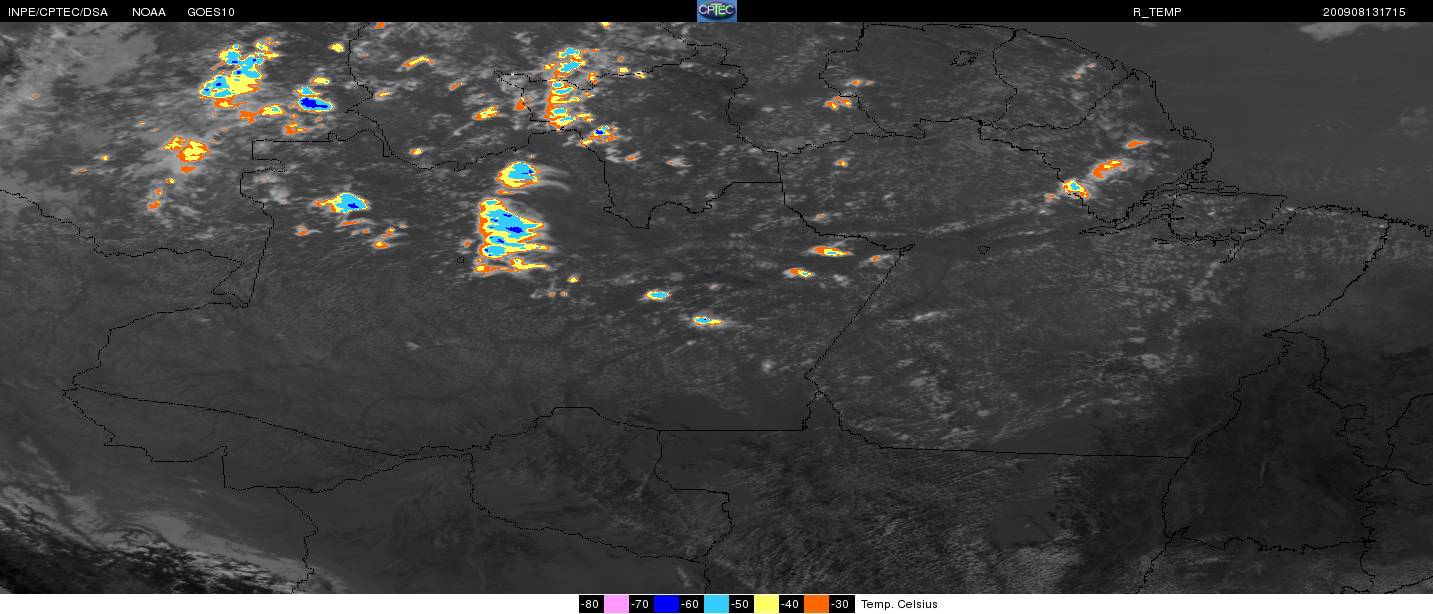Click the INPE/CPTEC/DSA header text

pos(57,12)
